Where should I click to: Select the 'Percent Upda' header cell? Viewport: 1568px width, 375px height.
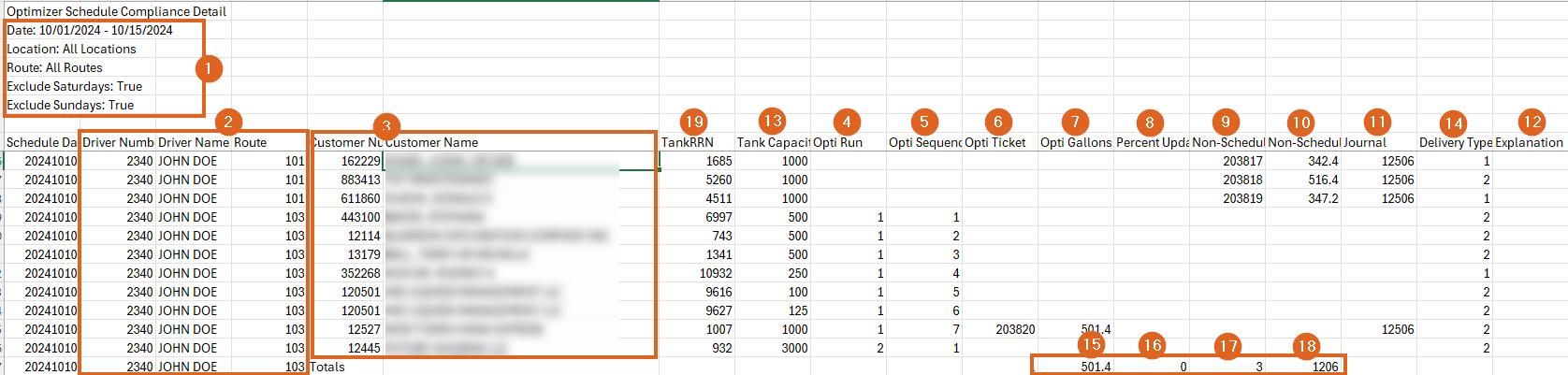(1152, 142)
